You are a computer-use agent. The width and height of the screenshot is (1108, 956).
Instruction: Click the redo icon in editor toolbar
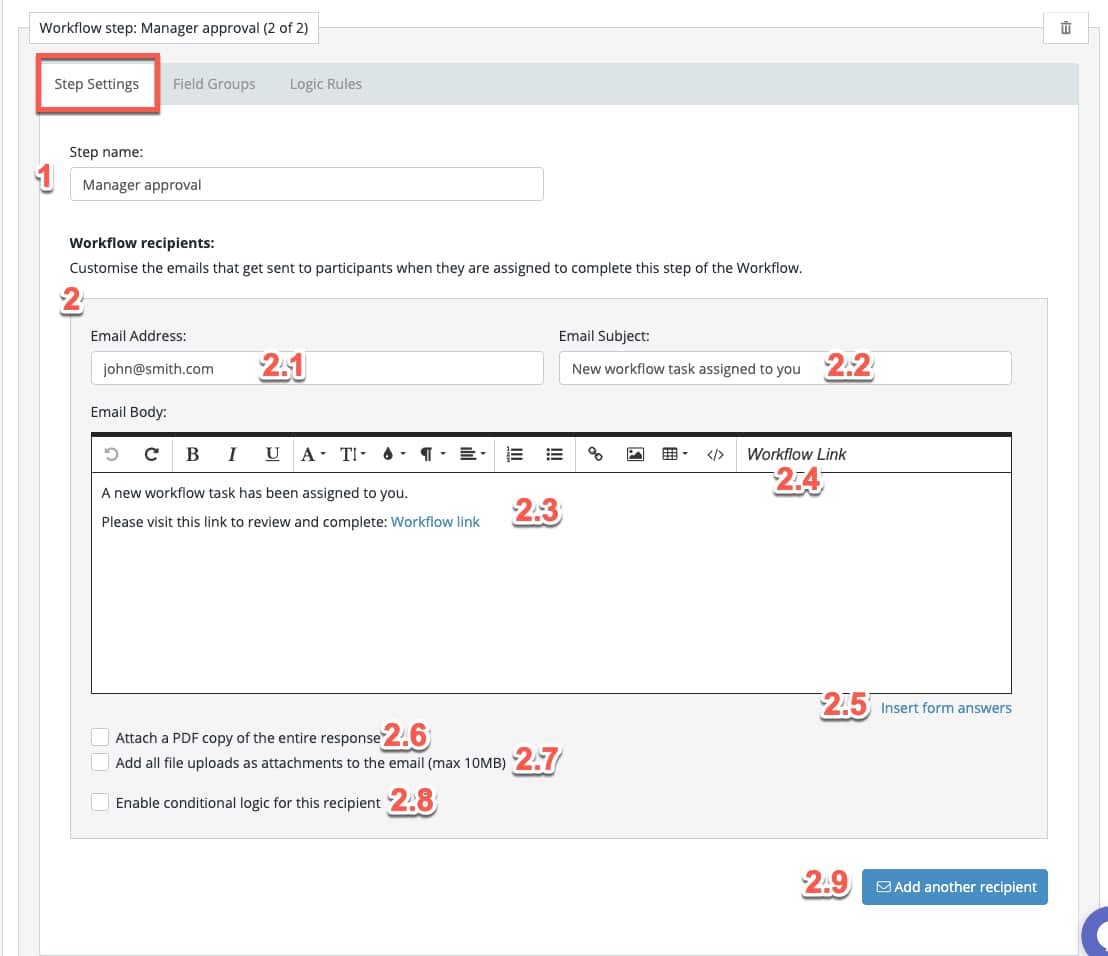point(151,454)
